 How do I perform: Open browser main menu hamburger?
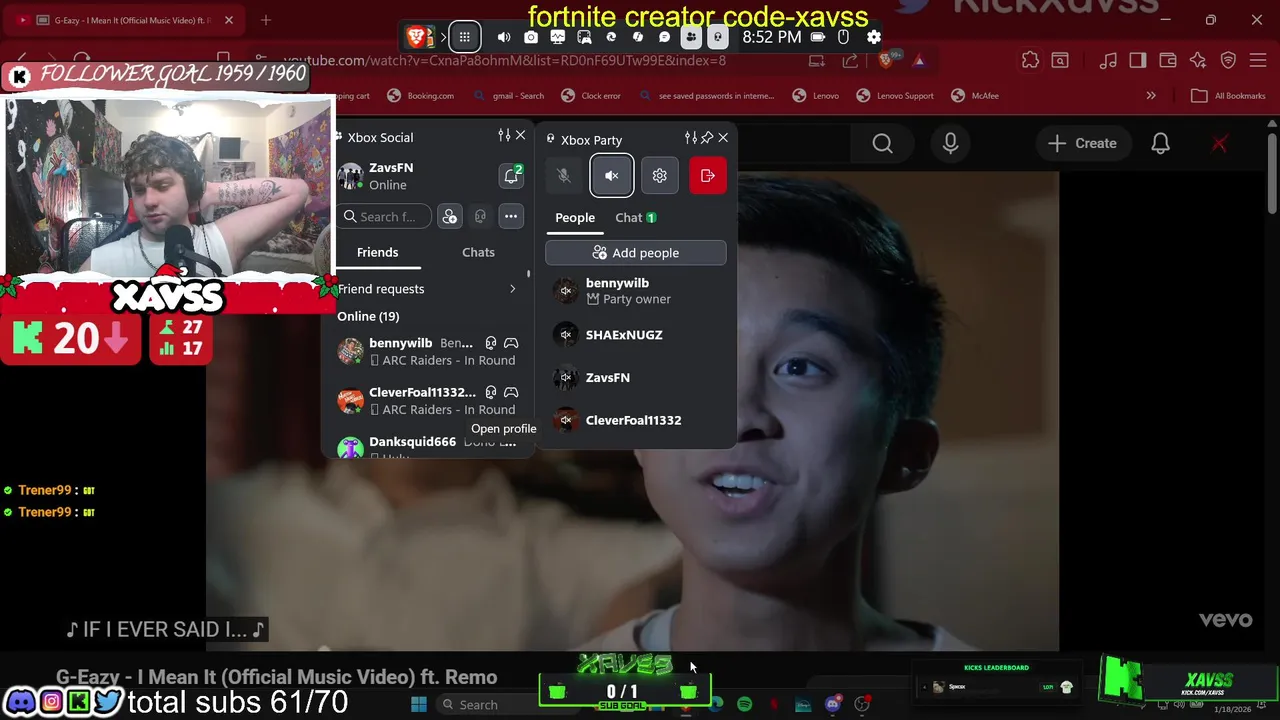(1259, 61)
